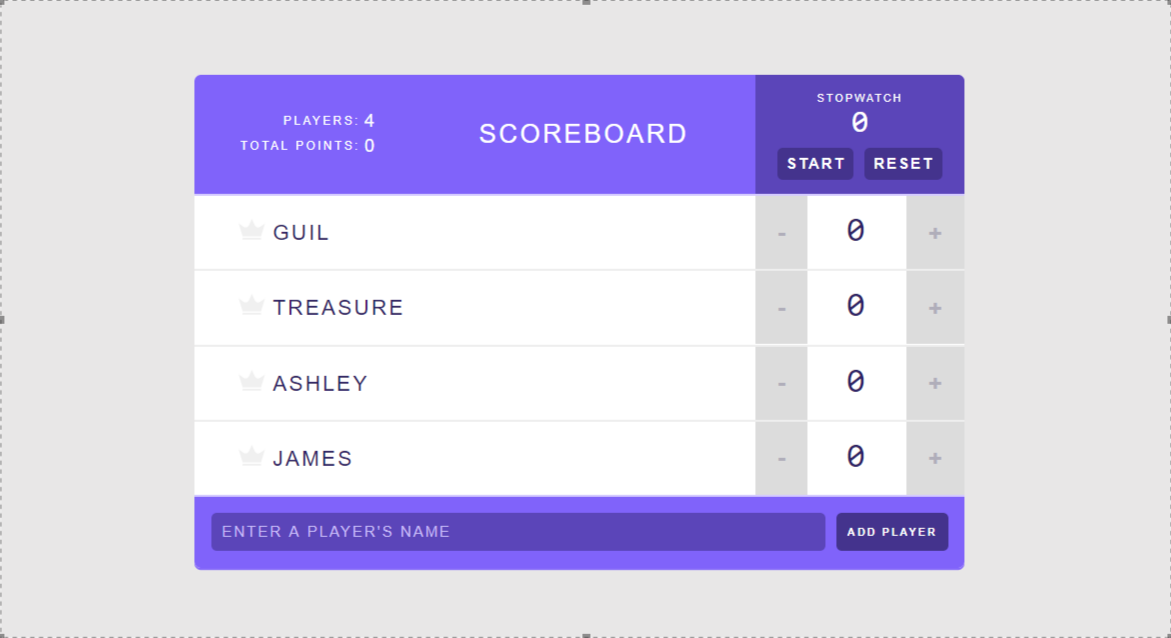1171x638 pixels.
Task: Increment Ashley's score
Action: pyautogui.click(x=935, y=383)
